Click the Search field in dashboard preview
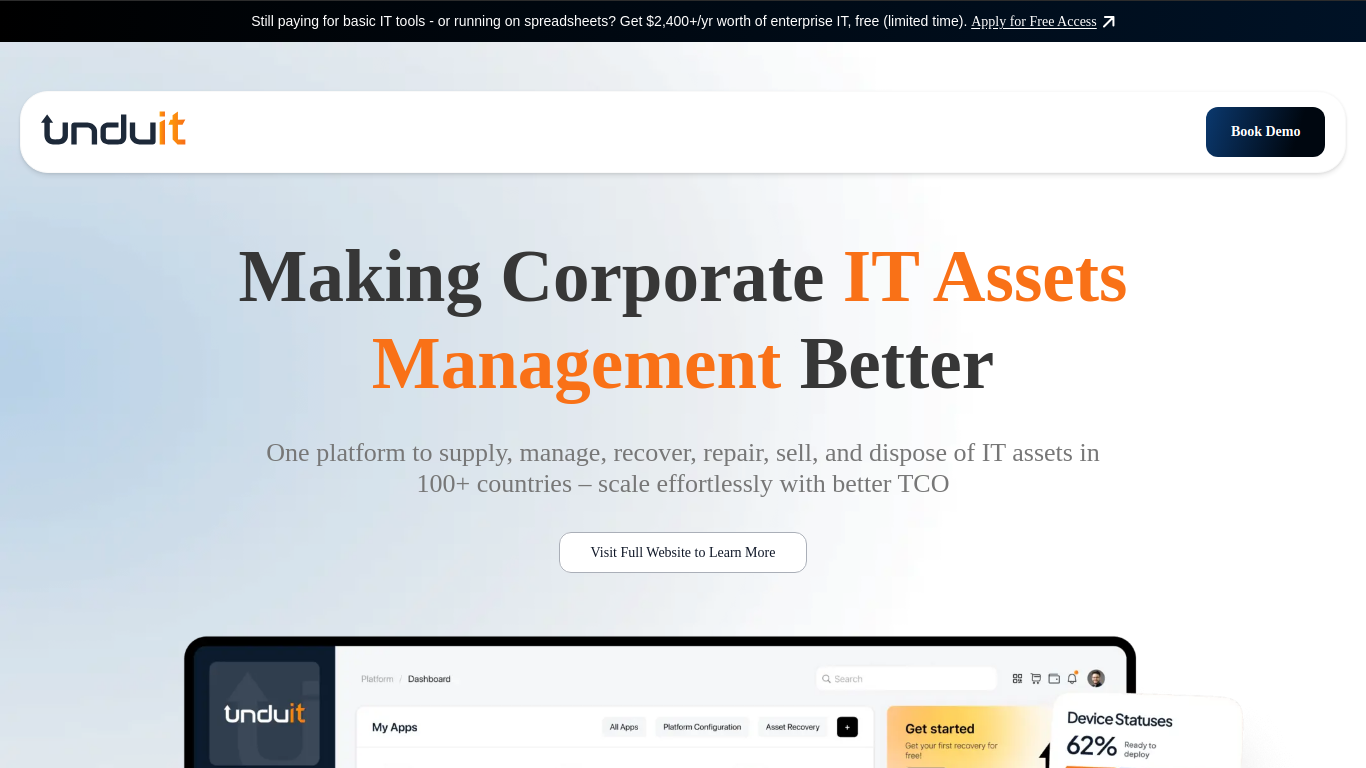This screenshot has width=1366, height=768. pos(906,679)
